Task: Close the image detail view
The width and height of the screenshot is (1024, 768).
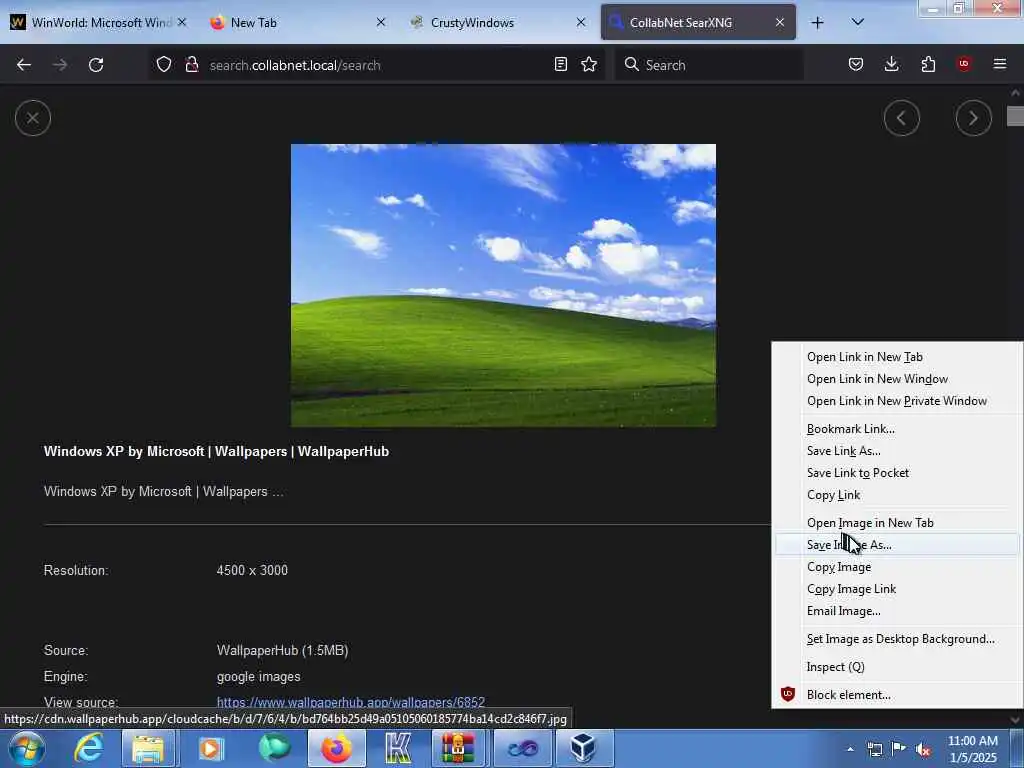Action: (33, 118)
